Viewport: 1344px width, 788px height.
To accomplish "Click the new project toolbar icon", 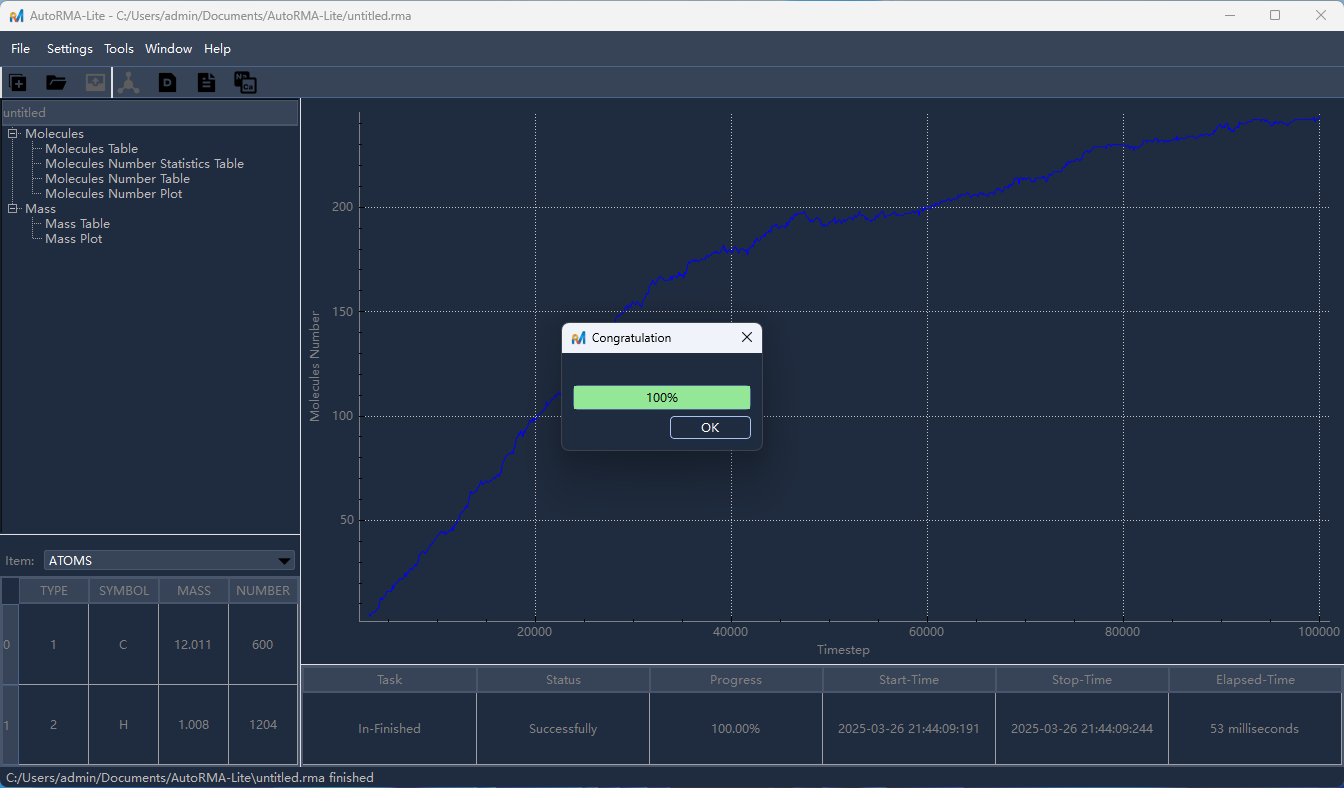I will 18,83.
